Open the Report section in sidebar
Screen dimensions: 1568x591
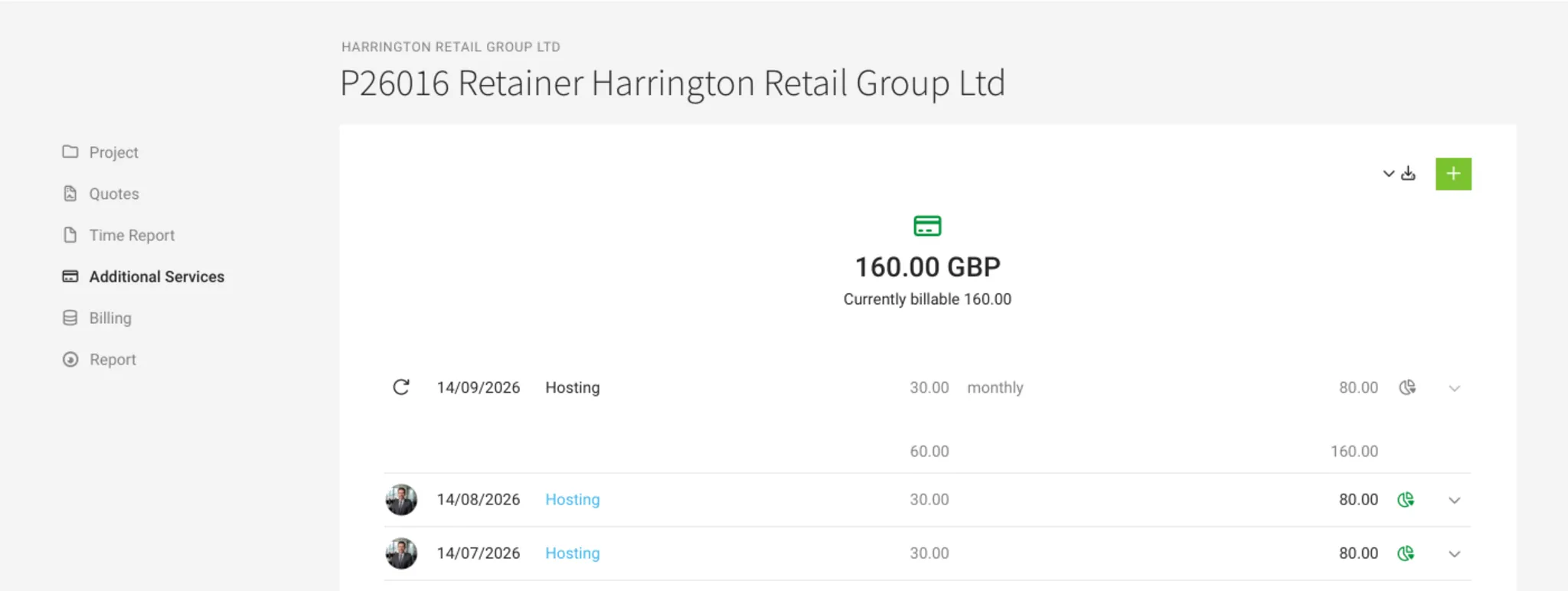(x=99, y=359)
